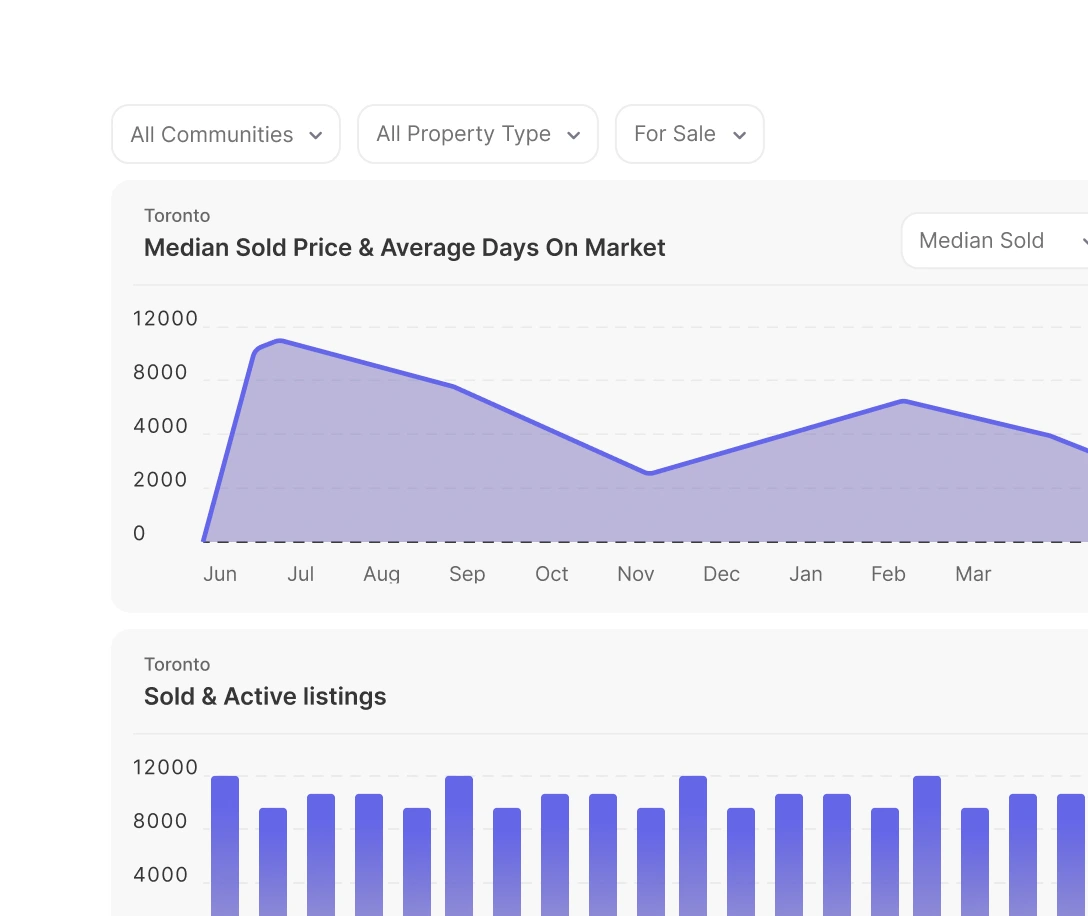
Task: Click the Mar month label on x-axis
Action: 973,574
